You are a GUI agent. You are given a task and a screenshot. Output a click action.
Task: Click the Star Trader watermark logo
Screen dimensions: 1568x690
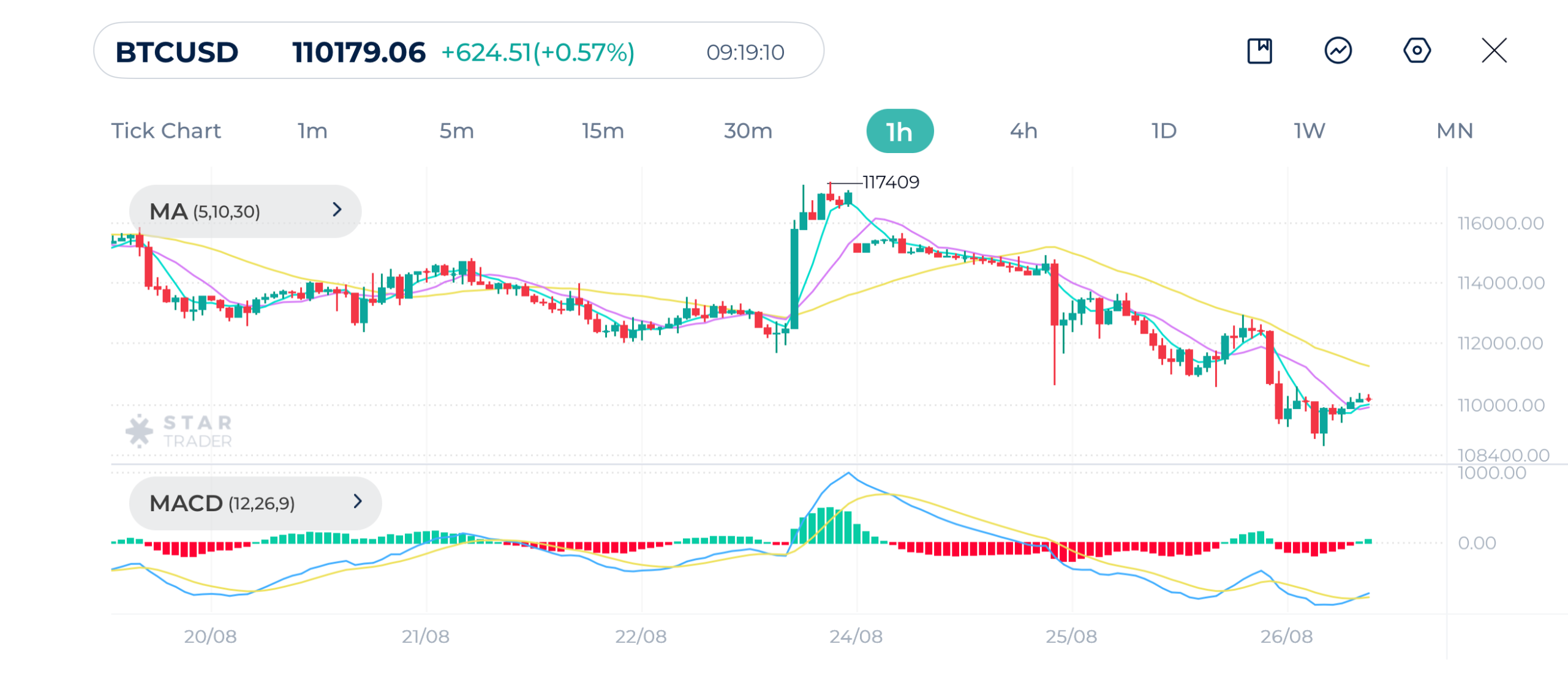pyautogui.click(x=179, y=431)
